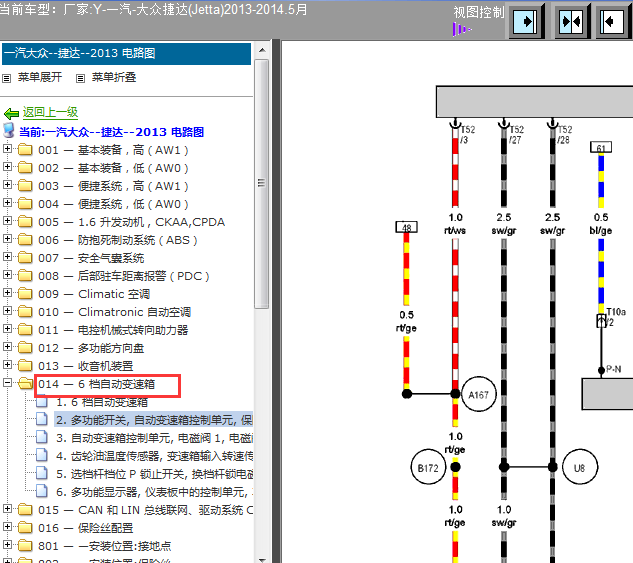633x563 pixels.
Task: Open page 4. 齿轮油温度传感器
Action: [155, 456]
